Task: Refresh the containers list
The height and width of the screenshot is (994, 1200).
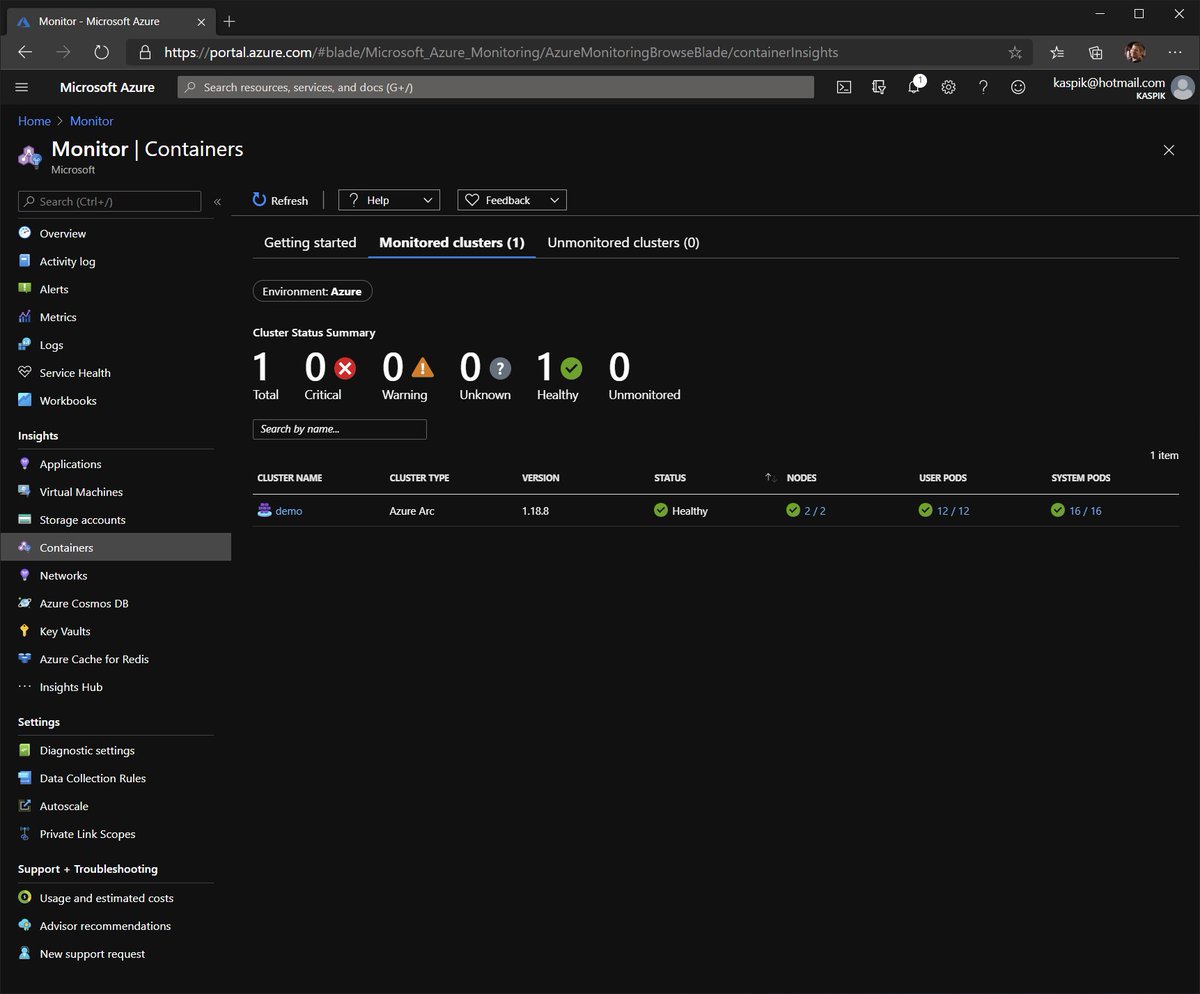Action: tap(281, 200)
